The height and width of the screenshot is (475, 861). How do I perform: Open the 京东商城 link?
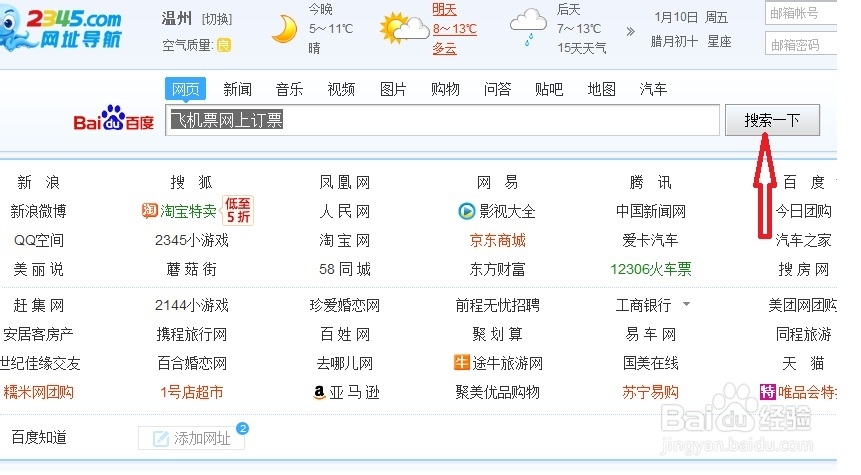(497, 240)
